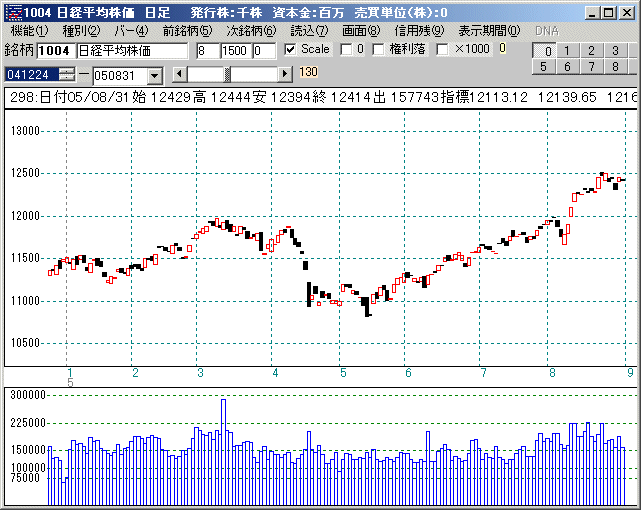Select preset button 7
The image size is (641, 510).
point(591,67)
